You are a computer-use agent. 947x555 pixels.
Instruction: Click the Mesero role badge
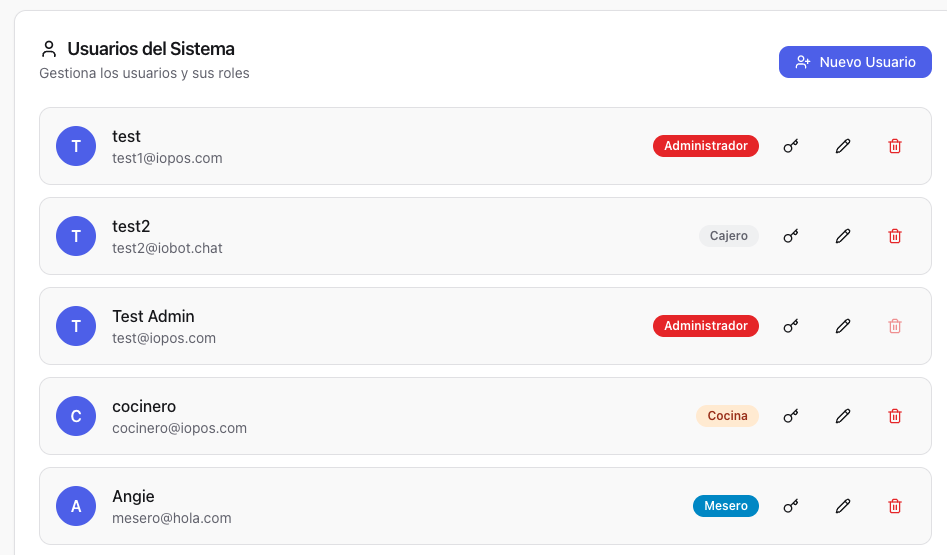(x=726, y=506)
